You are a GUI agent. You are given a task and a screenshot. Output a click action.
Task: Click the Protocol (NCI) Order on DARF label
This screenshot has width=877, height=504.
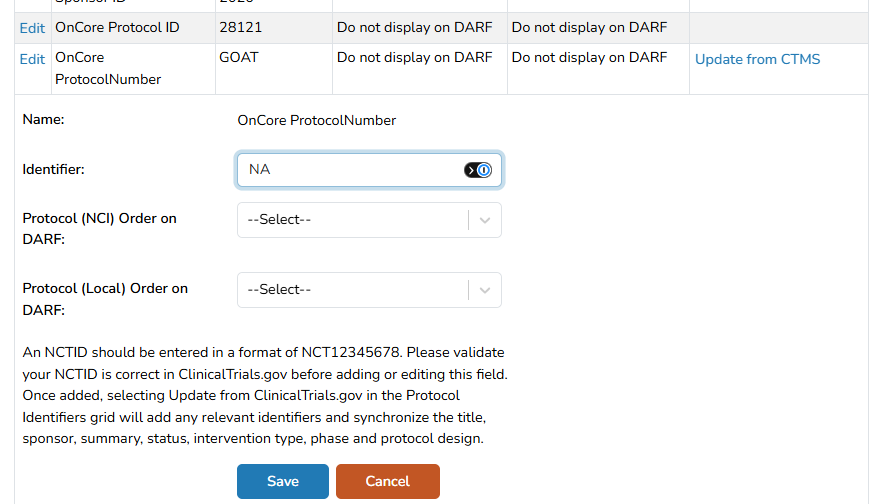click(100, 229)
